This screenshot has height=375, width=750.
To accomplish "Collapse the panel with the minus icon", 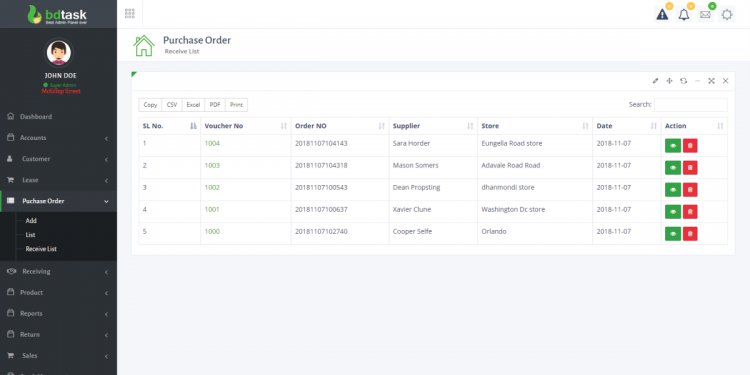I will (x=697, y=81).
